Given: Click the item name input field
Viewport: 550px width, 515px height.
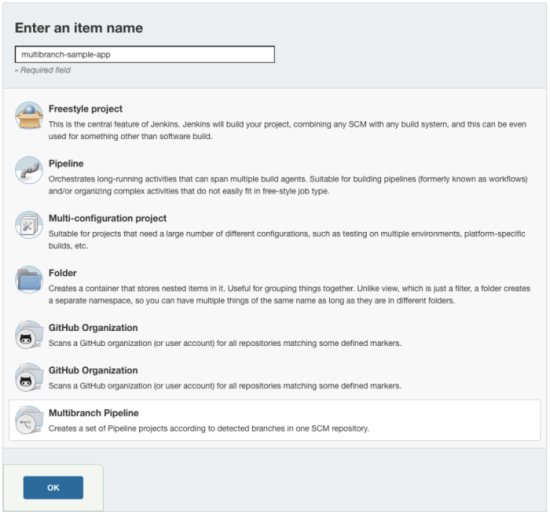Looking at the screenshot, I should tap(145, 54).
